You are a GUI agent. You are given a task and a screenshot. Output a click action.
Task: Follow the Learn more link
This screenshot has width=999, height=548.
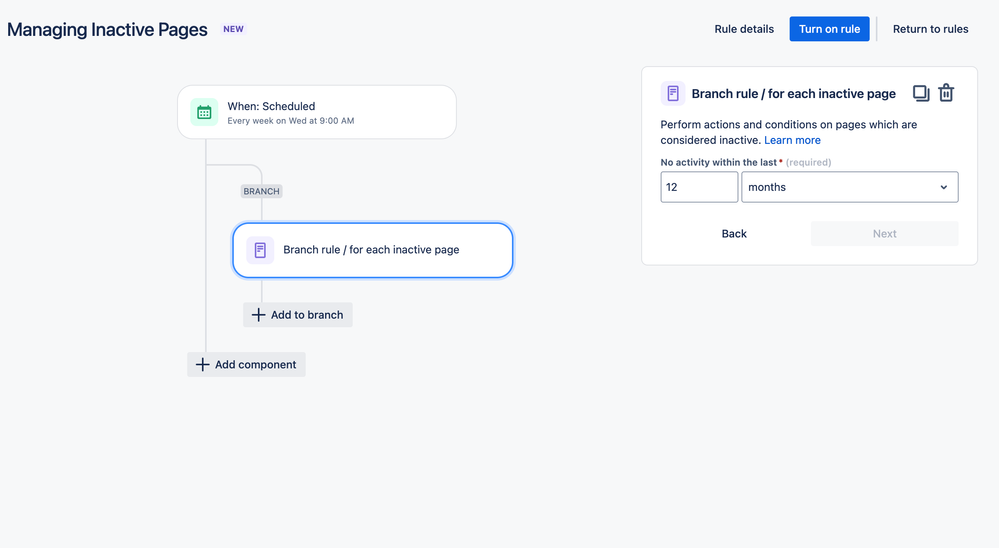coord(792,140)
